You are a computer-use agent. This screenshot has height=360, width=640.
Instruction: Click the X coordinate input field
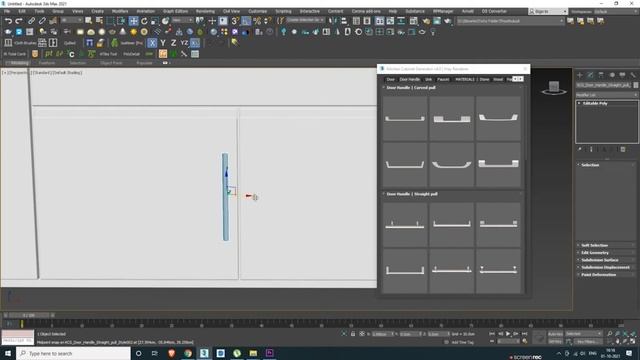382,334
